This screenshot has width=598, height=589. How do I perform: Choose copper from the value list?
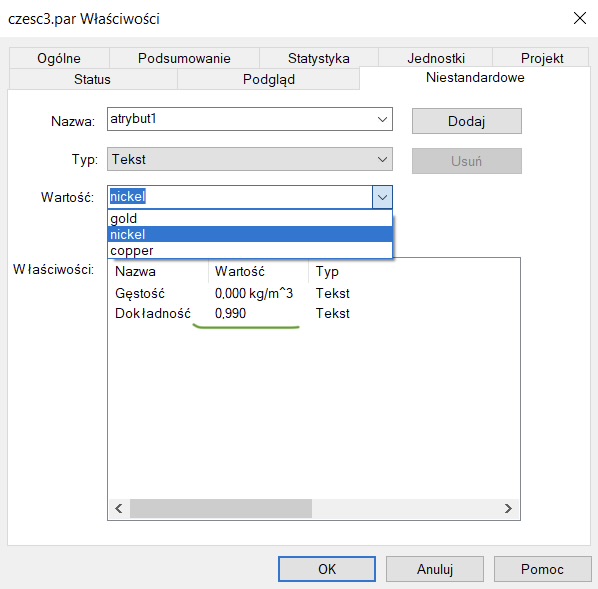tap(250, 251)
